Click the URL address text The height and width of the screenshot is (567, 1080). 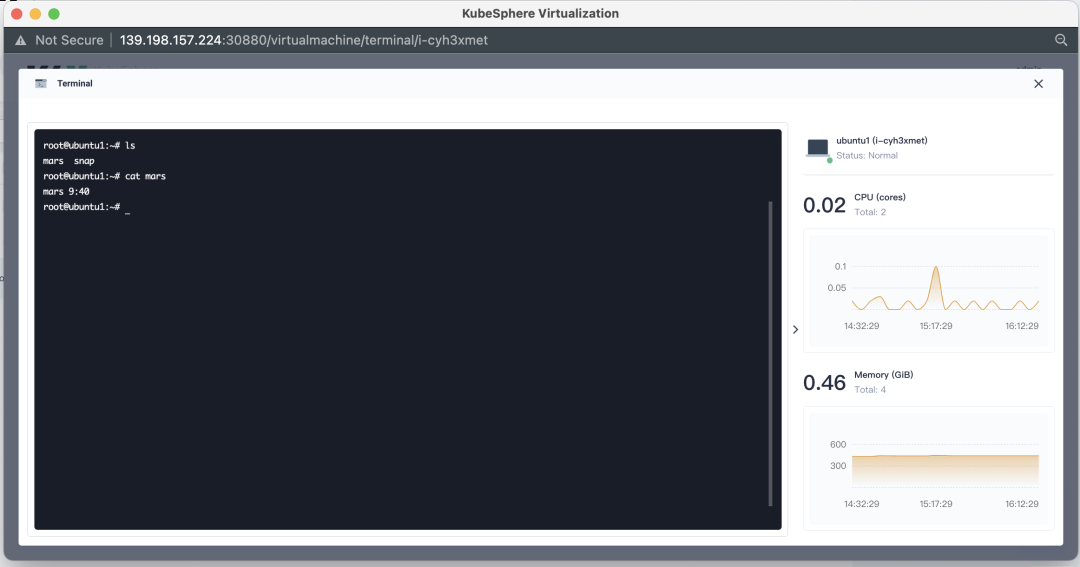click(x=304, y=40)
